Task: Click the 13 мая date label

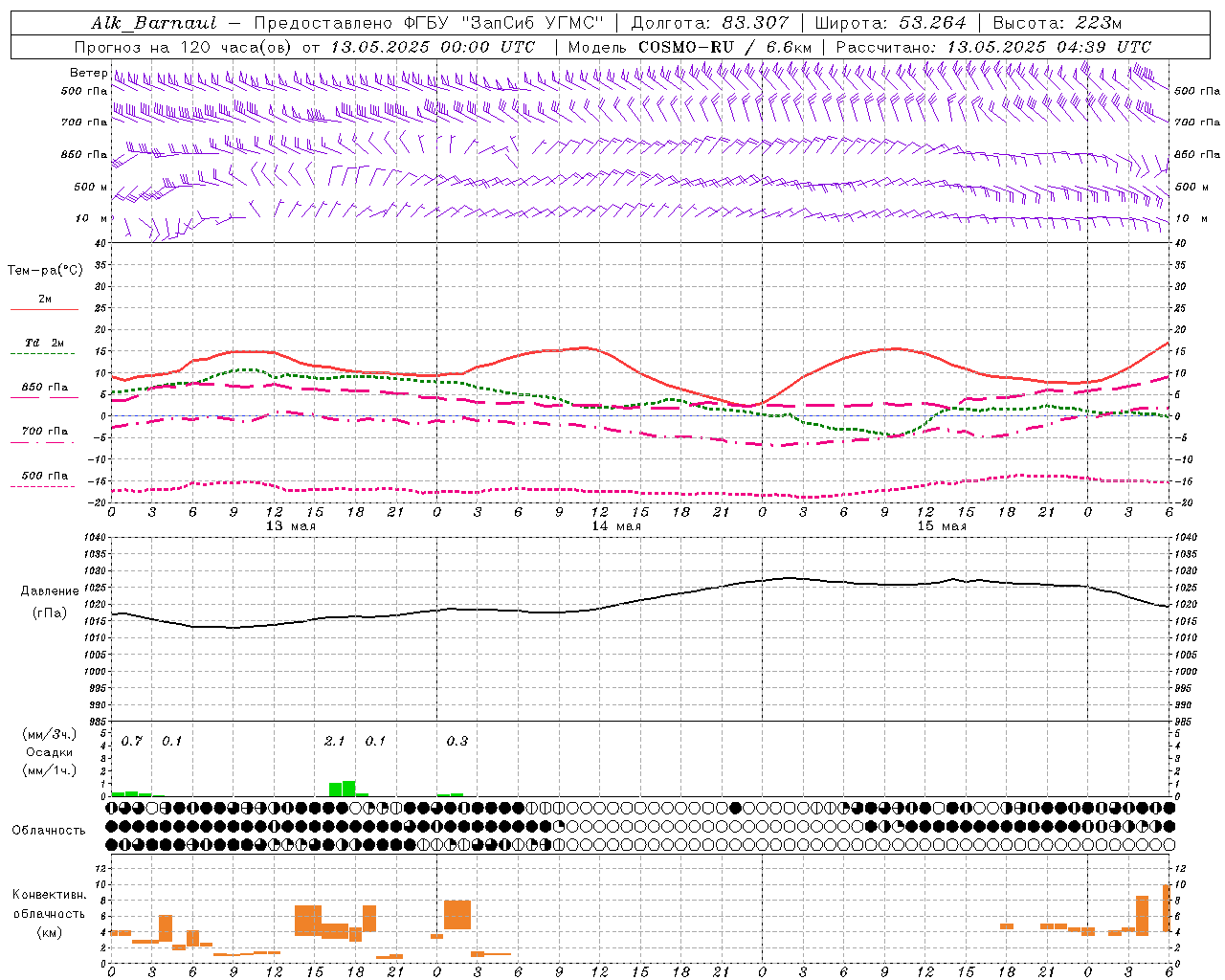Action: click(290, 526)
